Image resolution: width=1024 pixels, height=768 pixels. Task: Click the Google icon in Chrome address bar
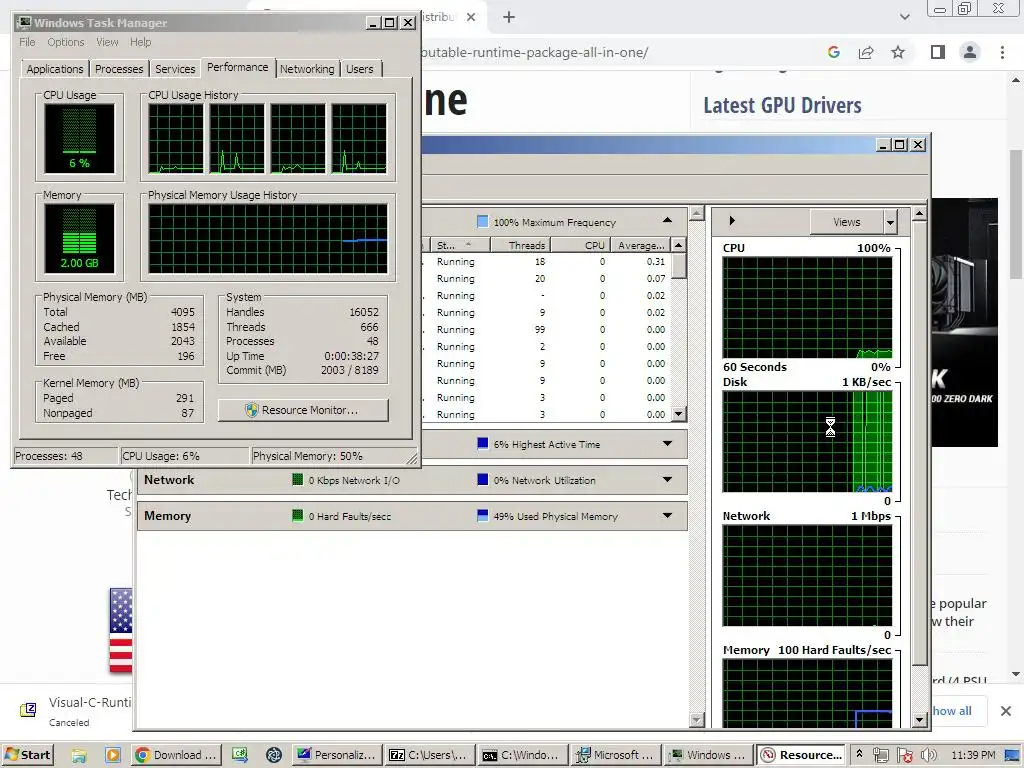[x=833, y=52]
